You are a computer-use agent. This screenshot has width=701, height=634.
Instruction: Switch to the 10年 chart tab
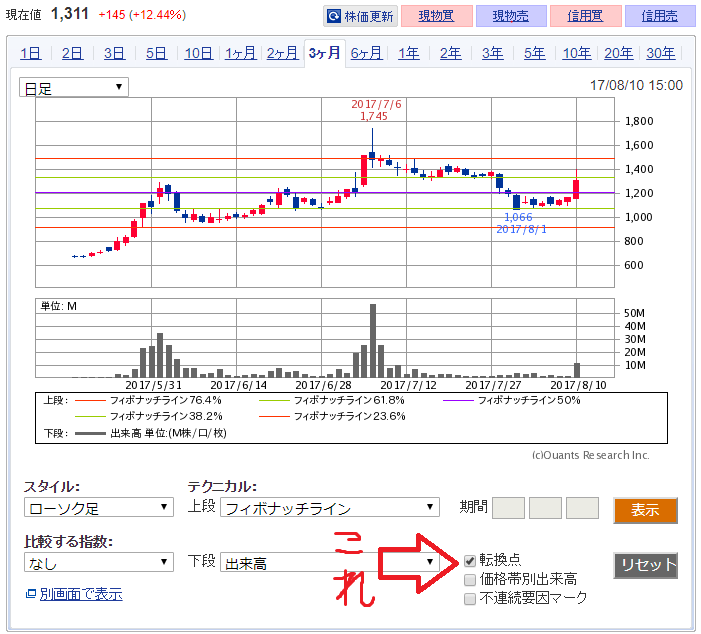(577, 53)
